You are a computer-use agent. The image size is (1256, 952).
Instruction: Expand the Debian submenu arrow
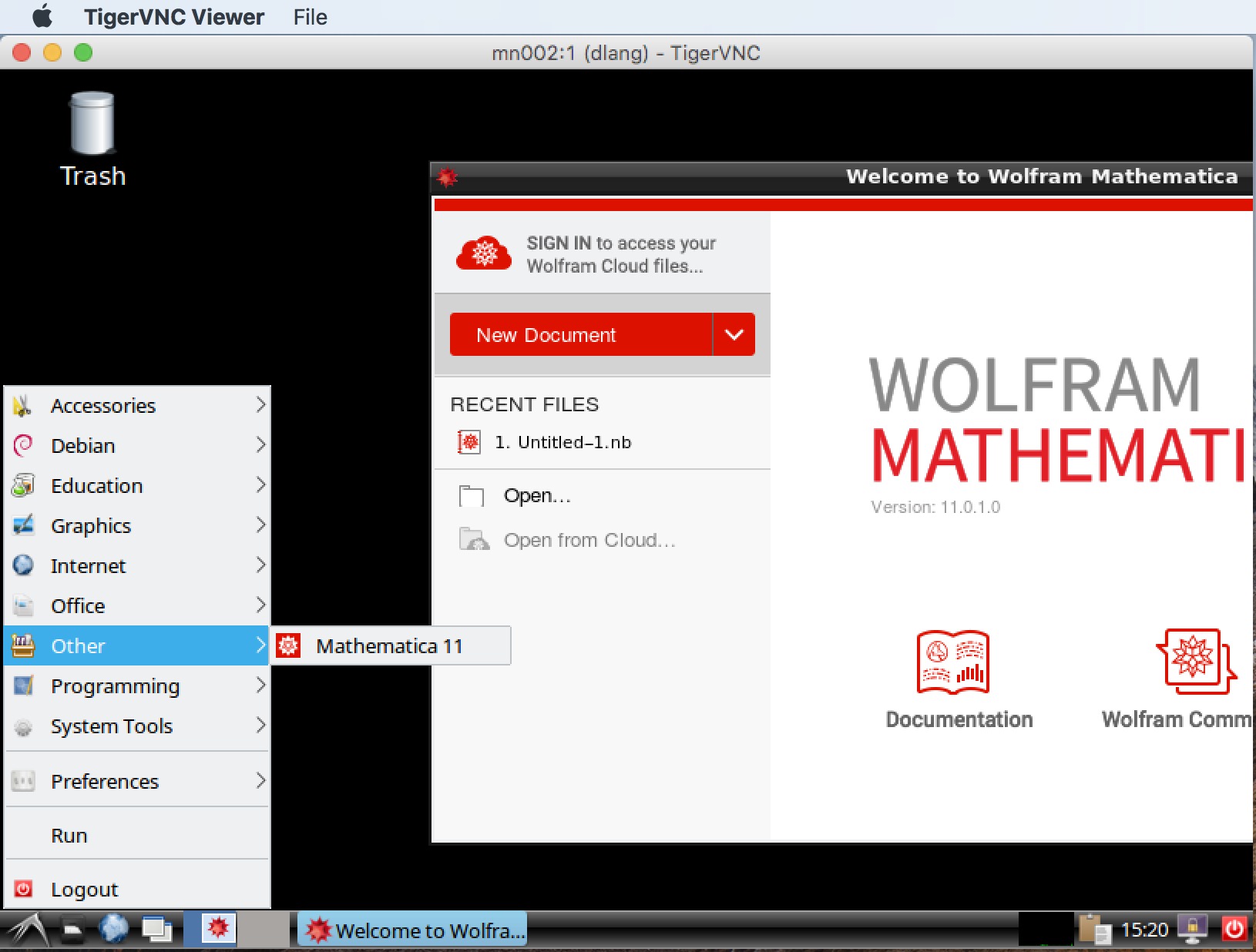pyautogui.click(x=260, y=444)
